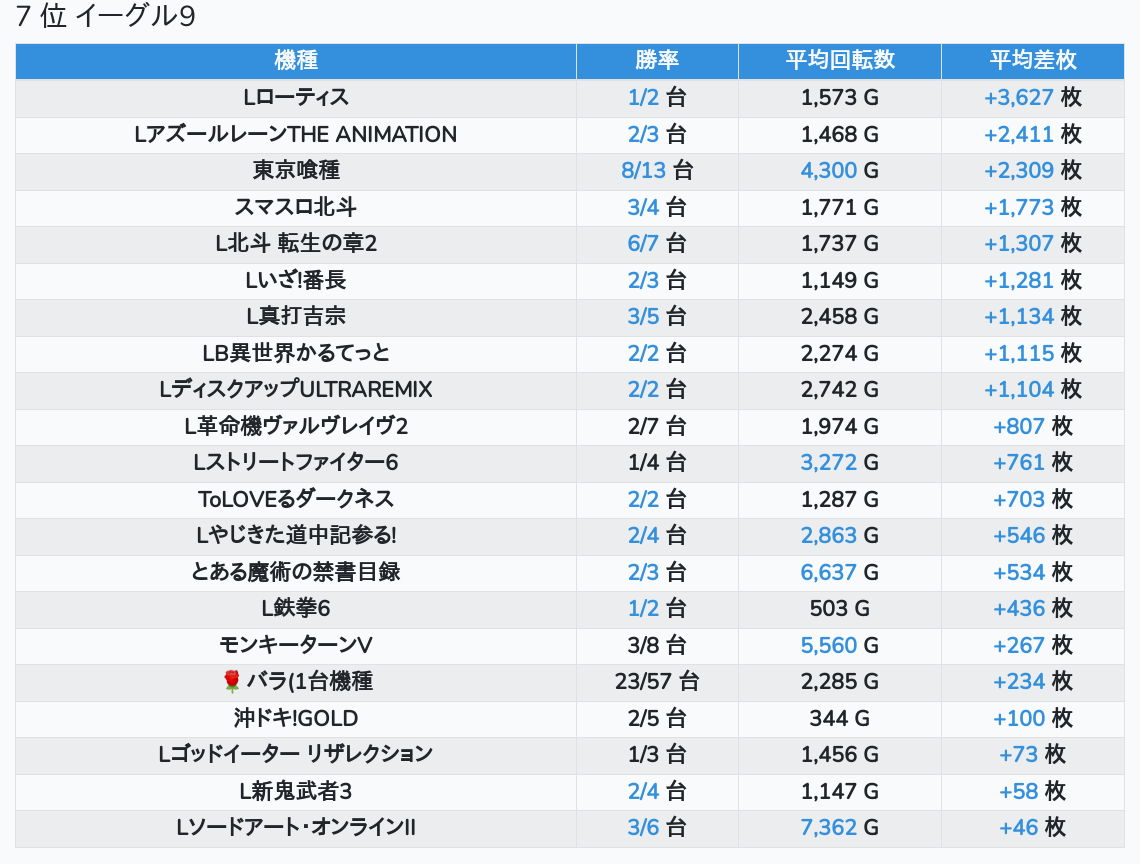Select the 6,637 G rotation value
This screenshot has width=1140, height=864.
pyautogui.click(x=840, y=572)
